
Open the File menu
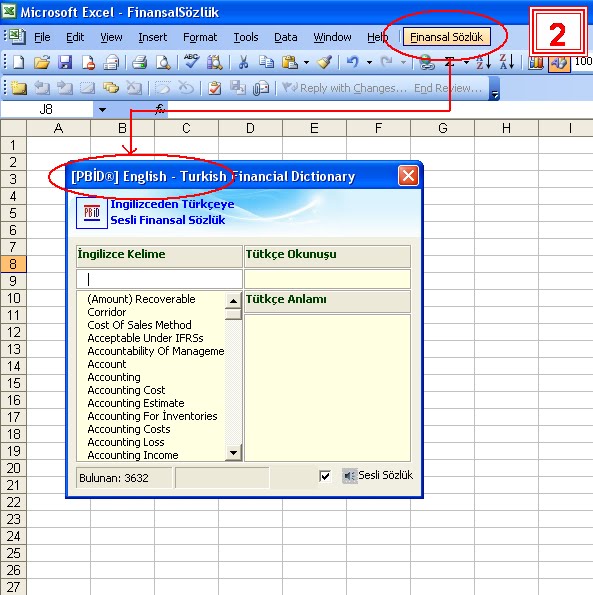click(42, 37)
